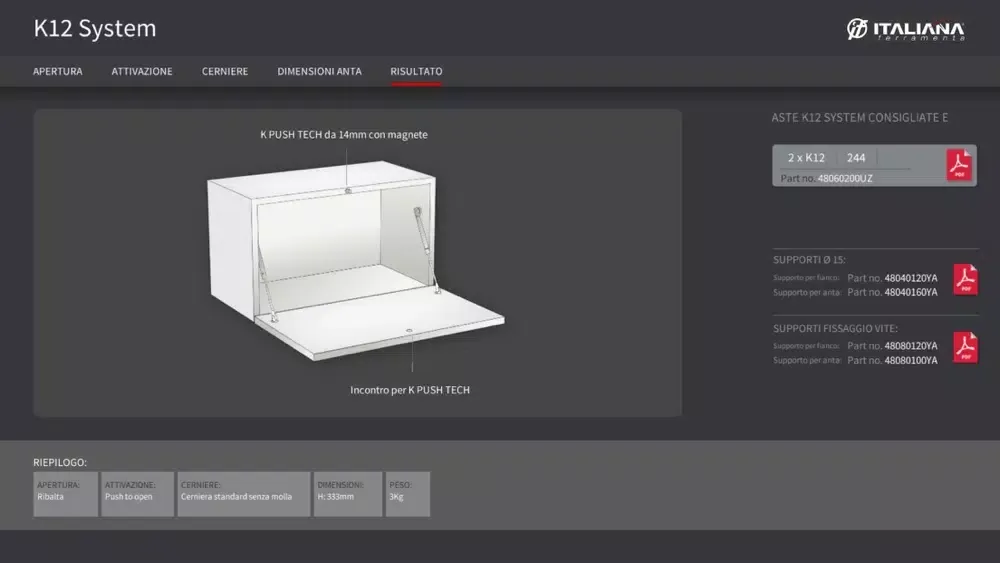Select the Risultato tab
The height and width of the screenshot is (563, 1000).
416,71
